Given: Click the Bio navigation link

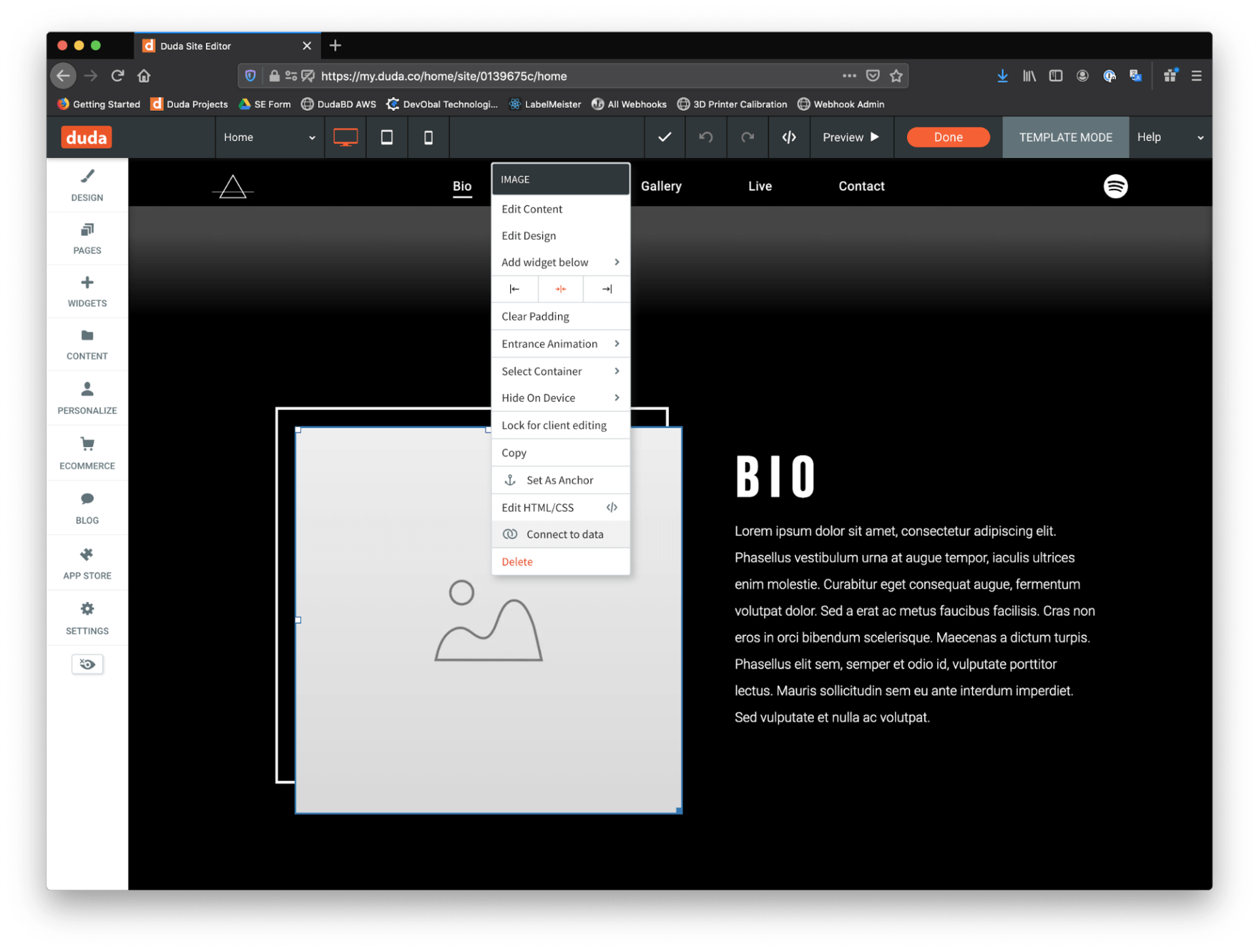Looking at the screenshot, I should (462, 186).
